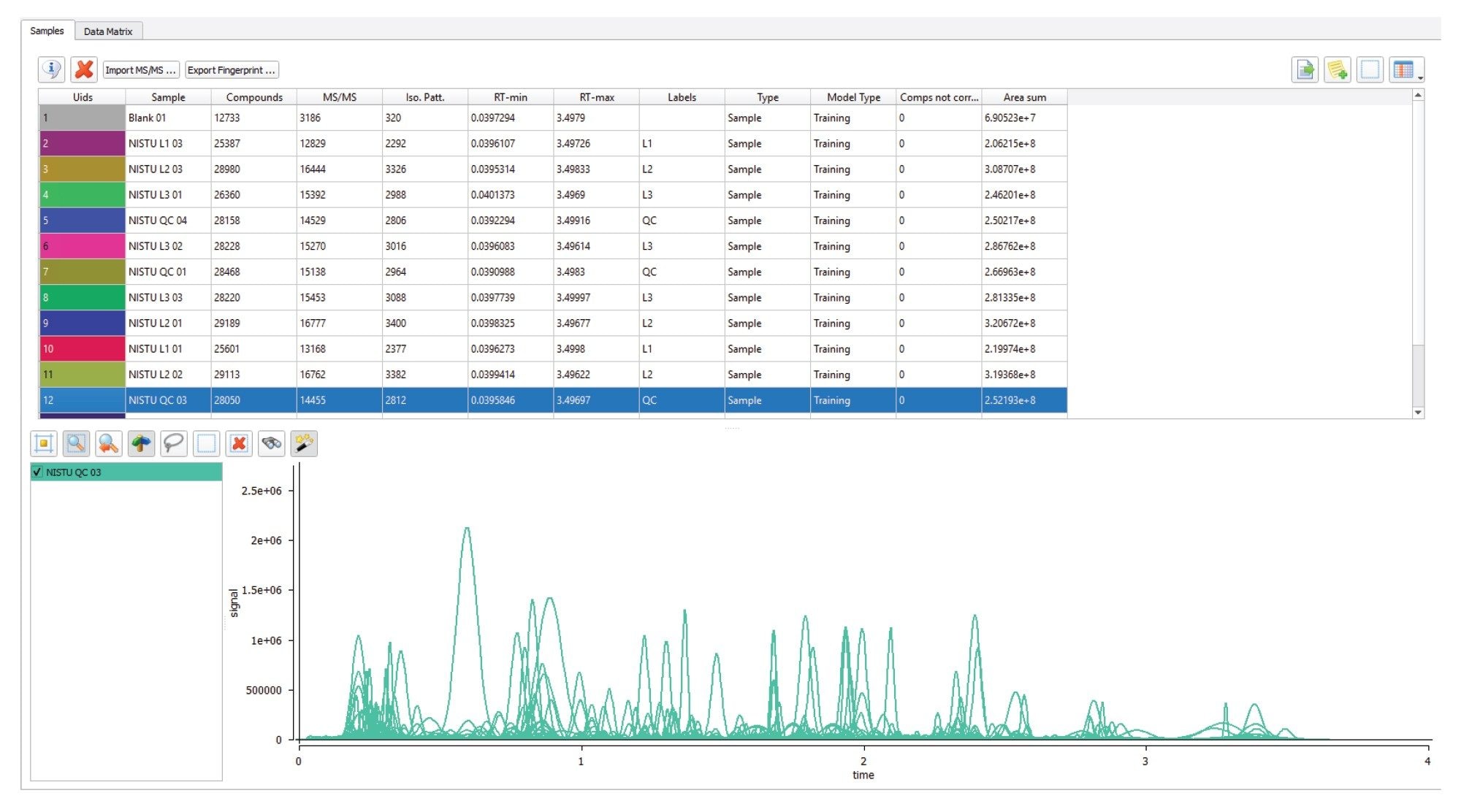Sort by the Area sum column header
Viewport: 1461px width, 812px height.
pos(1024,97)
